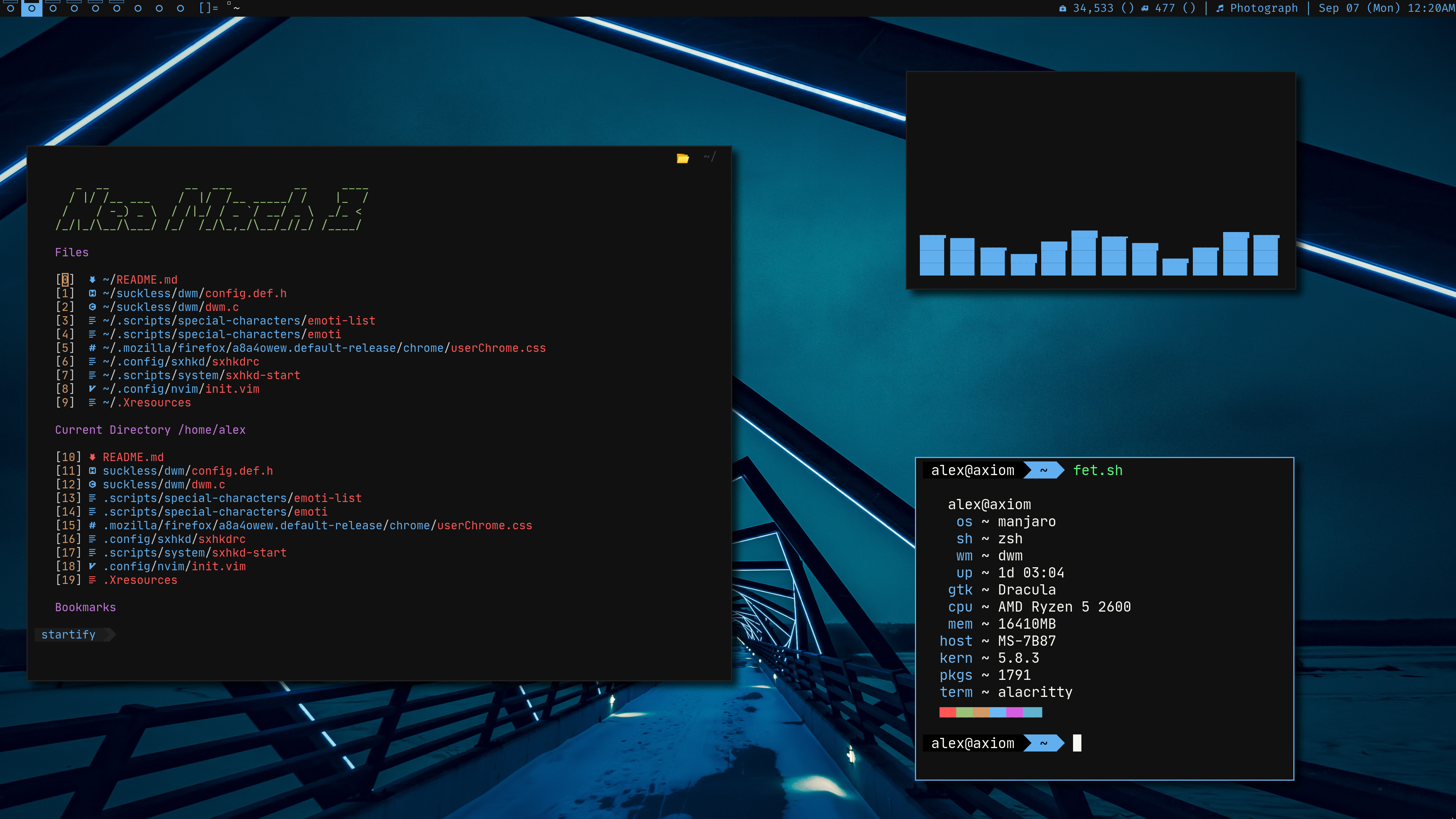The width and height of the screenshot is (1456, 819).
Task: Click the terminal cursor at alex@axiom prompt
Action: click(x=1077, y=743)
